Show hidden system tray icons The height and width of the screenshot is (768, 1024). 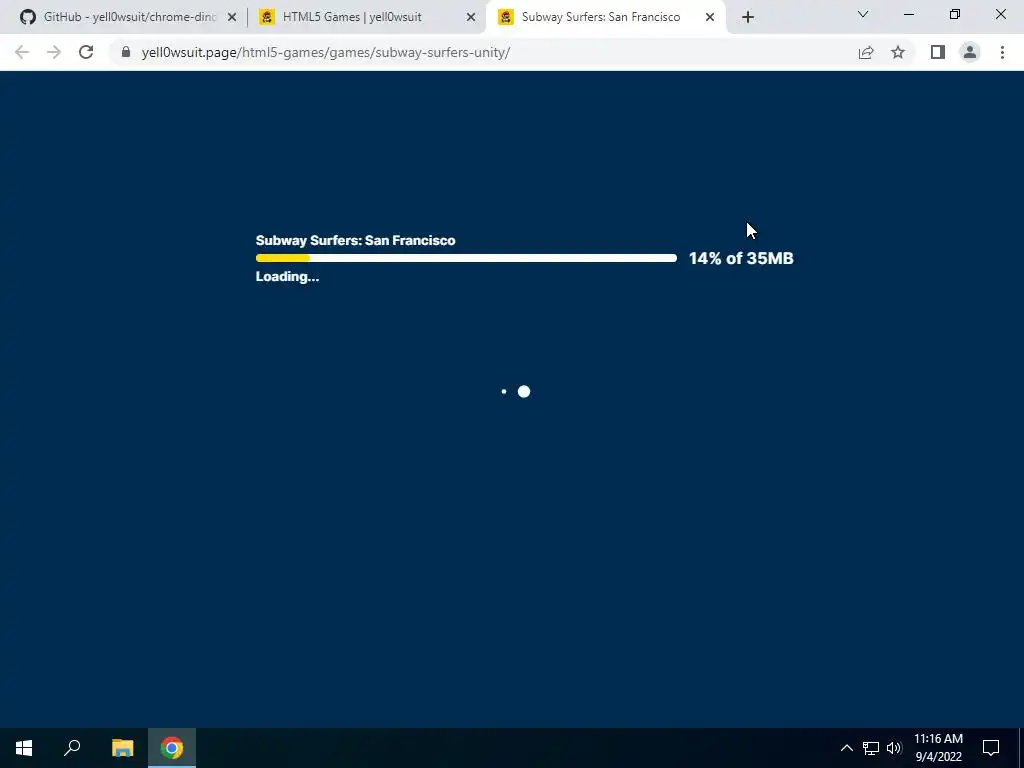point(846,748)
